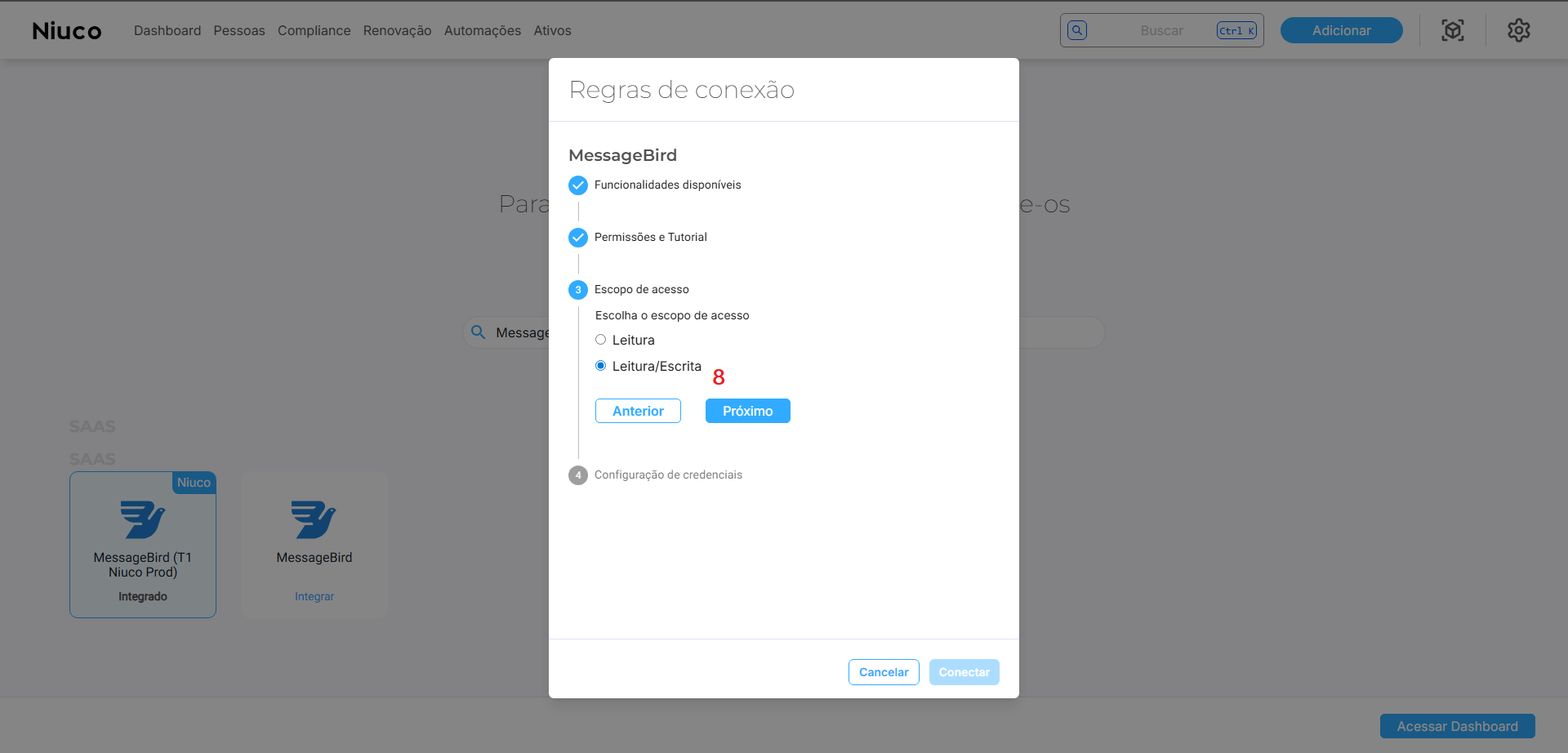The image size is (1568, 753).
Task: Click the Regras de conexão dialog title
Action: point(682,90)
